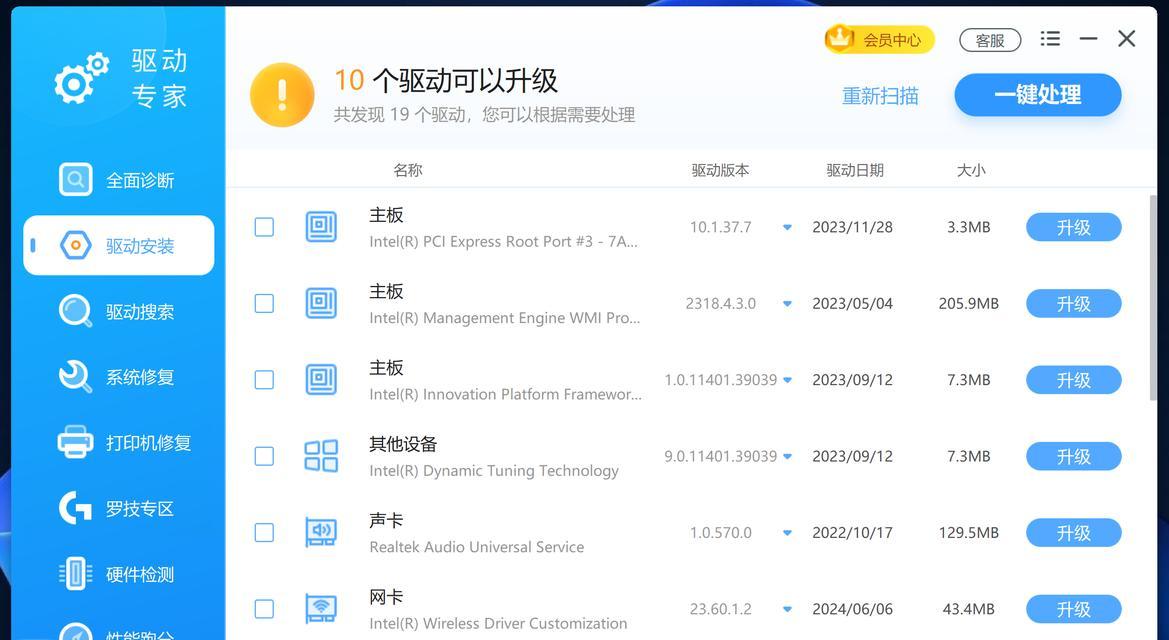Click 升级 for PCI Express Root Port #3

(1074, 228)
